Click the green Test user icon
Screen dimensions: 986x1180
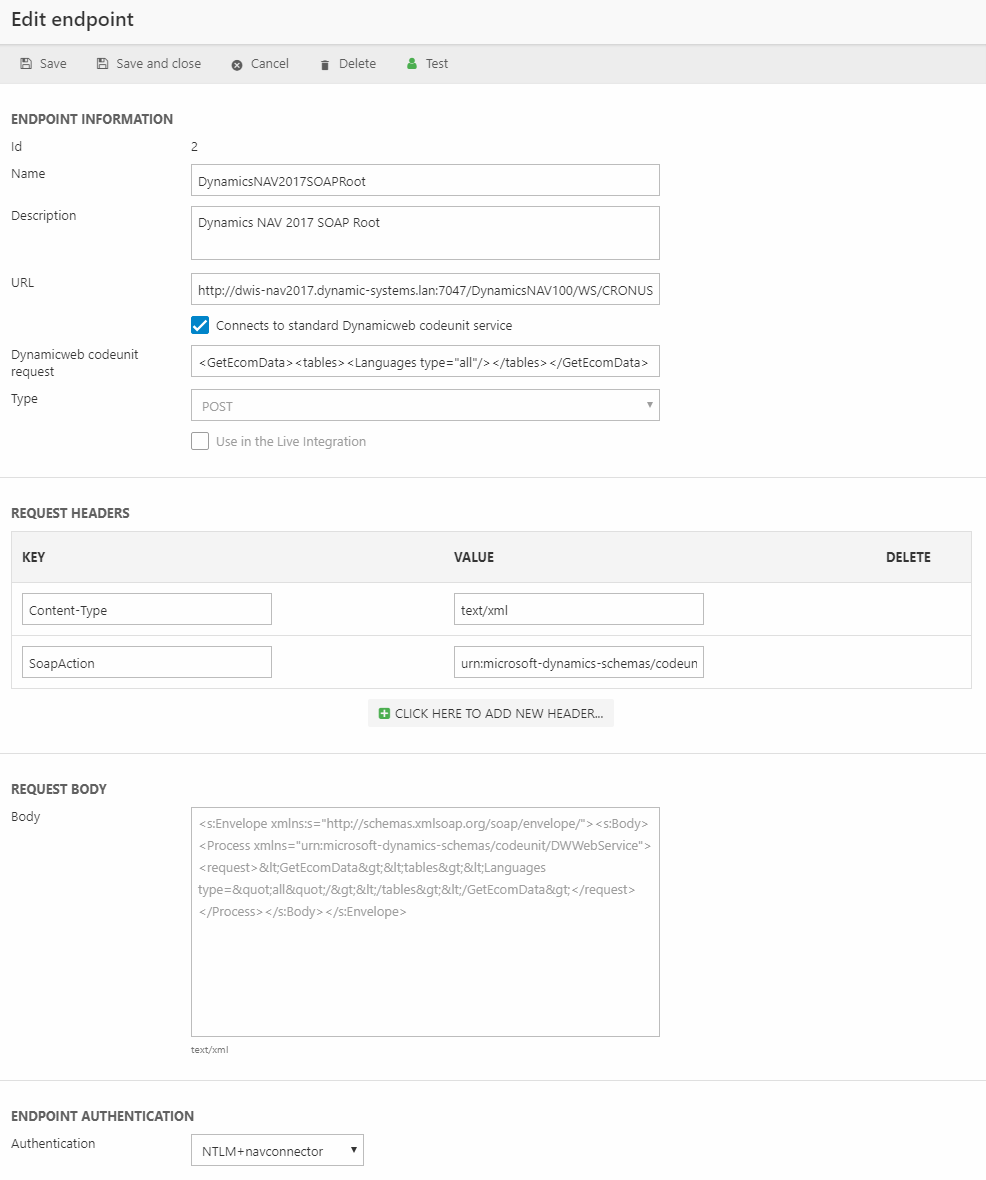tap(411, 64)
